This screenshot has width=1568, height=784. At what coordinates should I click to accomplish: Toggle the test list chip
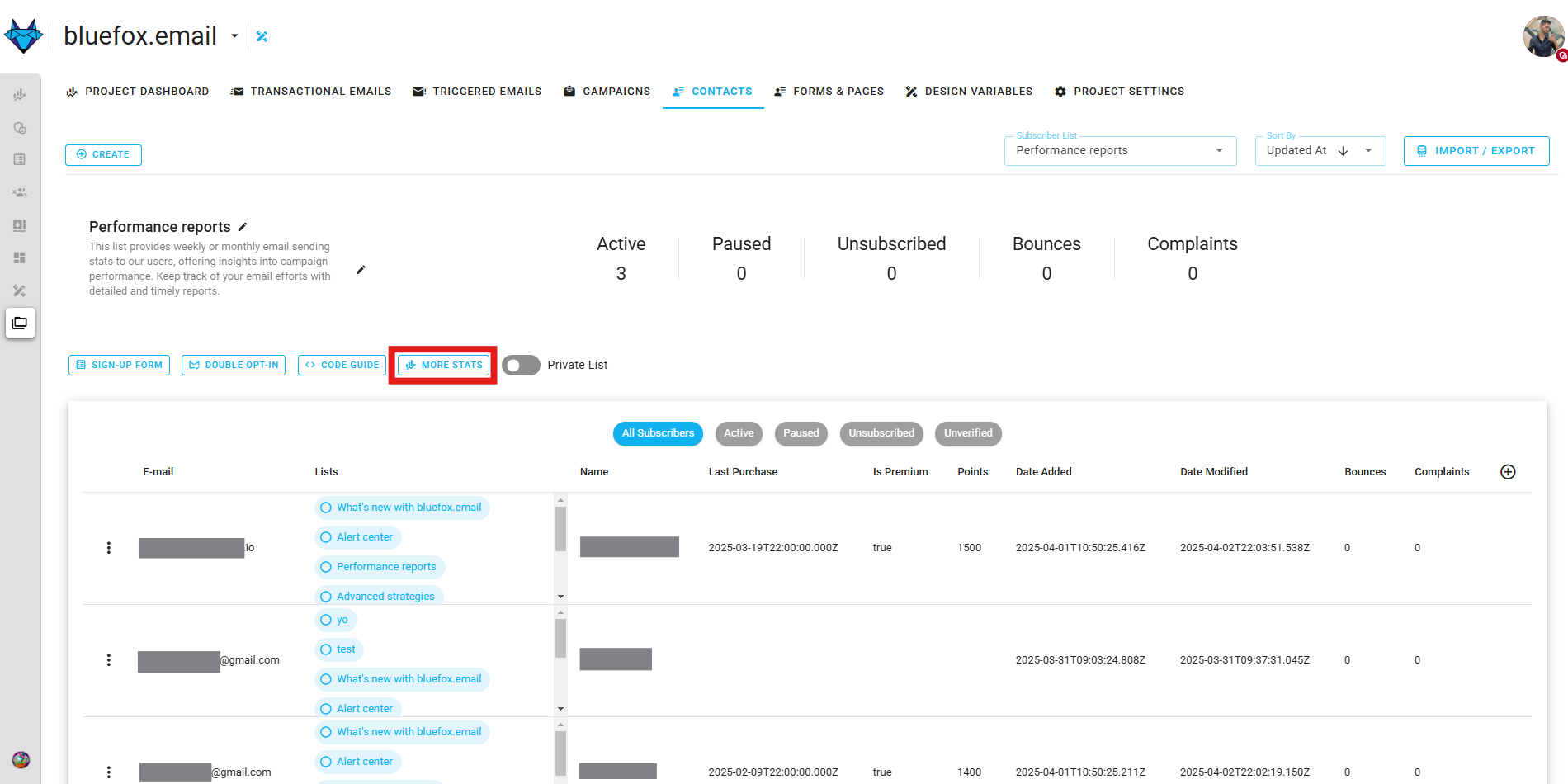pos(338,649)
